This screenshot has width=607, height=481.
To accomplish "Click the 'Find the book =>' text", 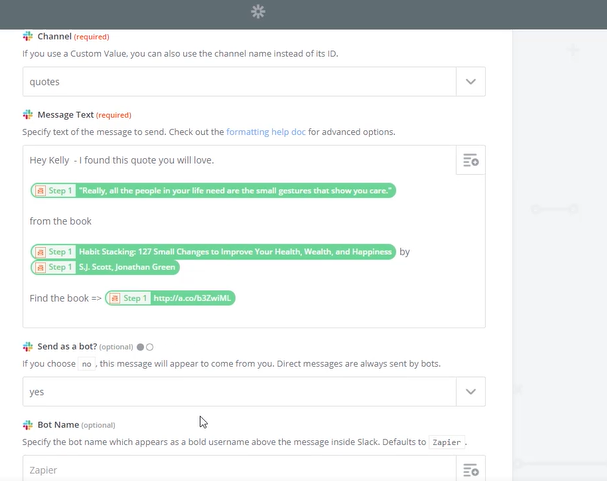I will click(65, 298).
